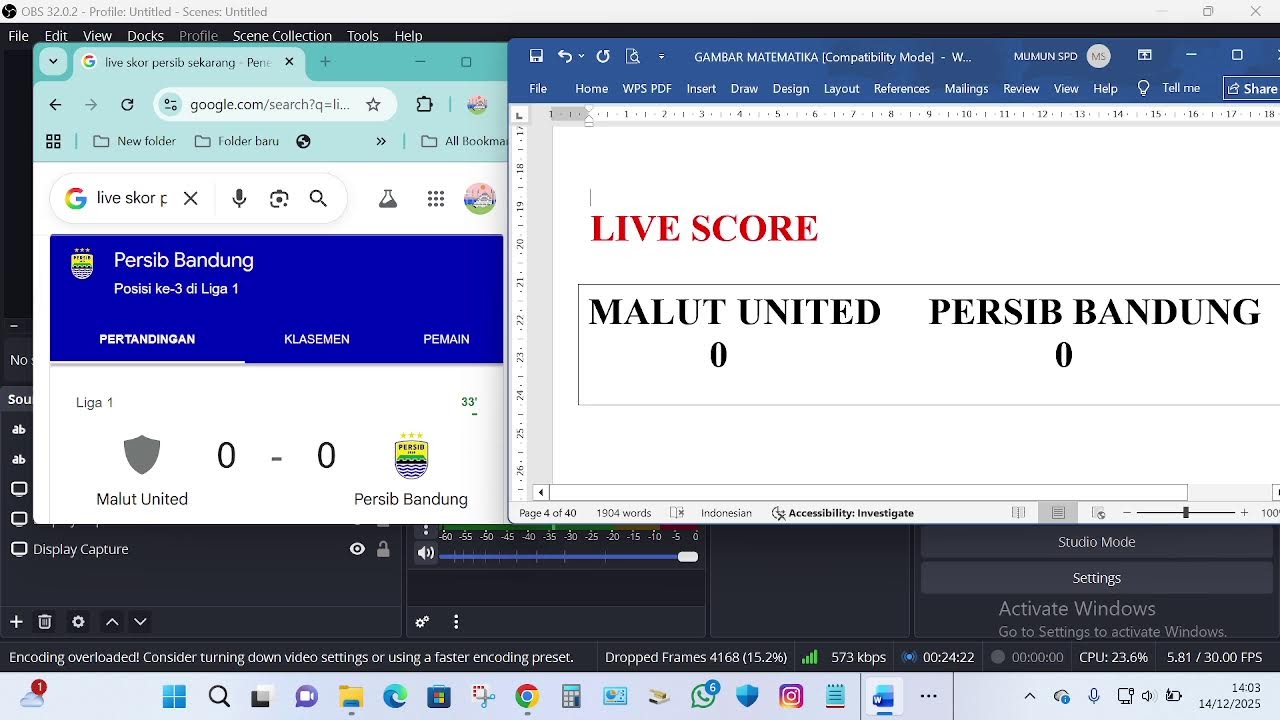Screen dimensions: 1280x720
Task: Open Chrome extensions puzzle icon
Action: 425,104
